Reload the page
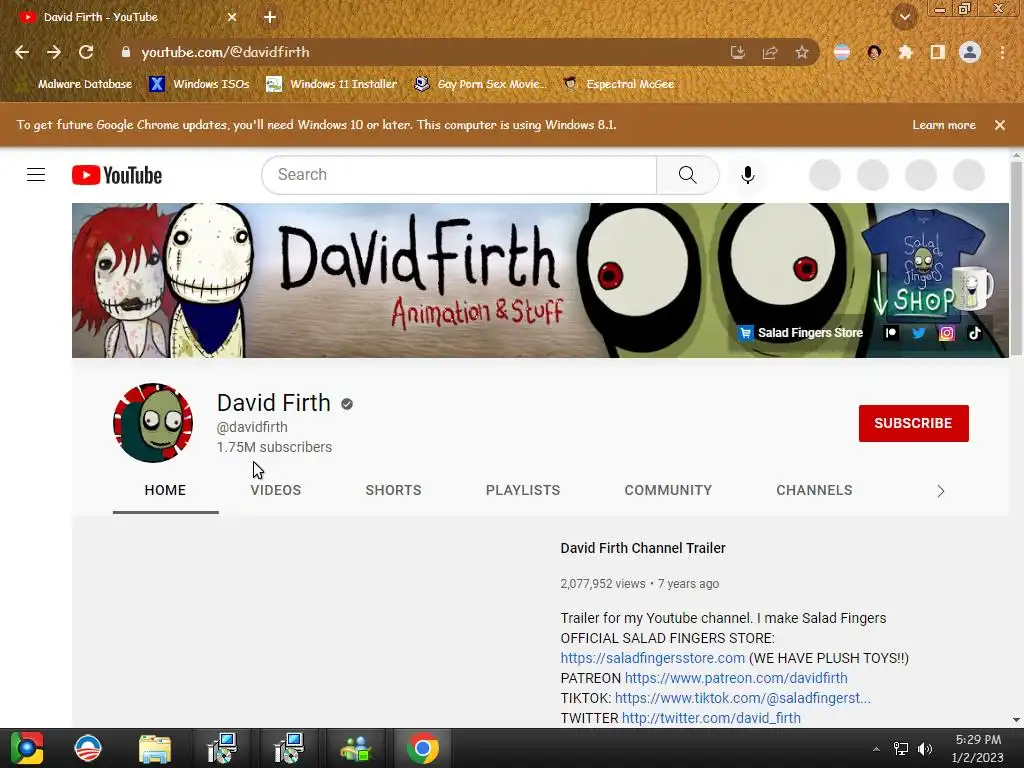Screen dimensions: 1024x768 click(x=86, y=52)
